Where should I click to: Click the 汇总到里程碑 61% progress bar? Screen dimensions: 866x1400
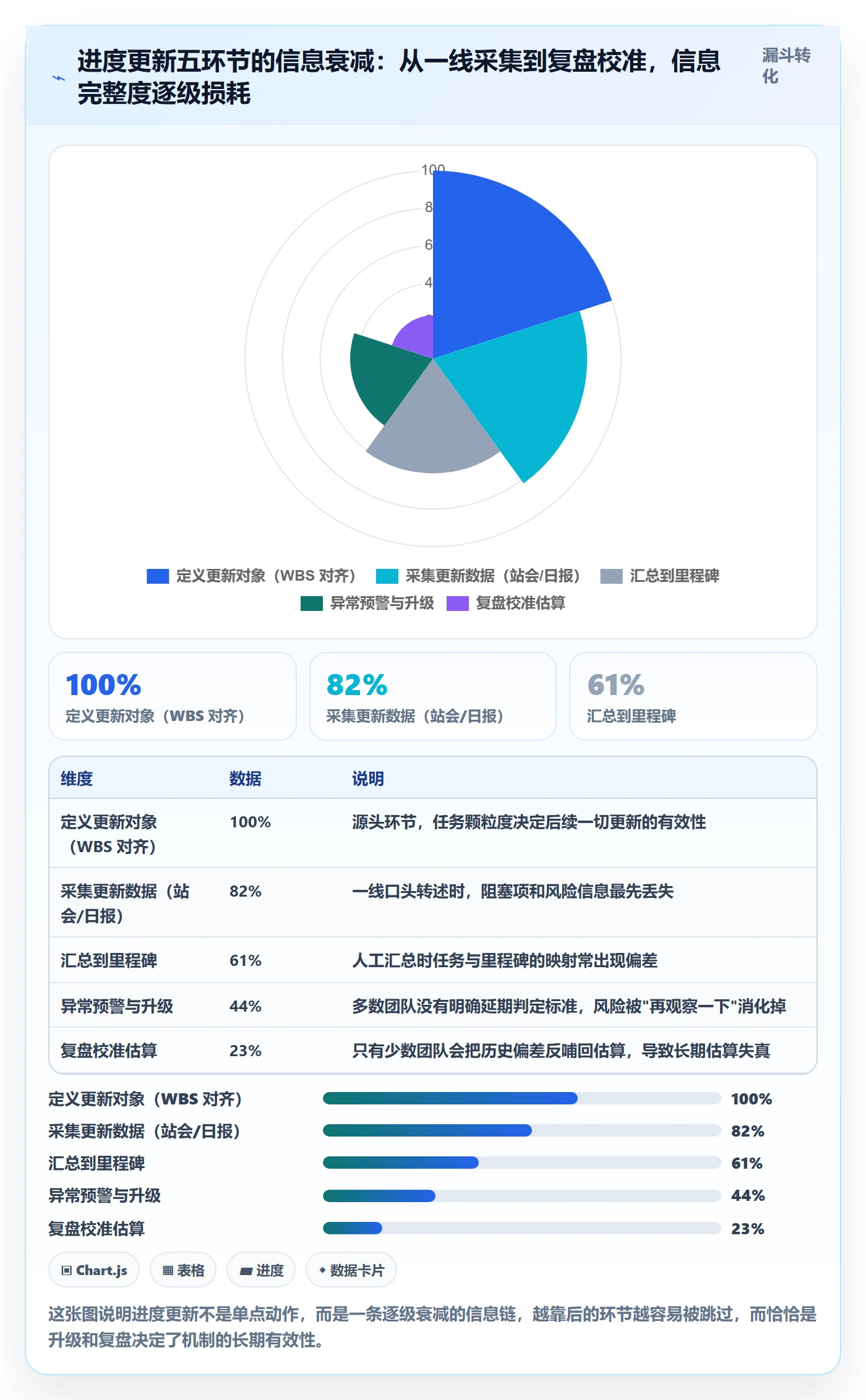click(x=521, y=1163)
